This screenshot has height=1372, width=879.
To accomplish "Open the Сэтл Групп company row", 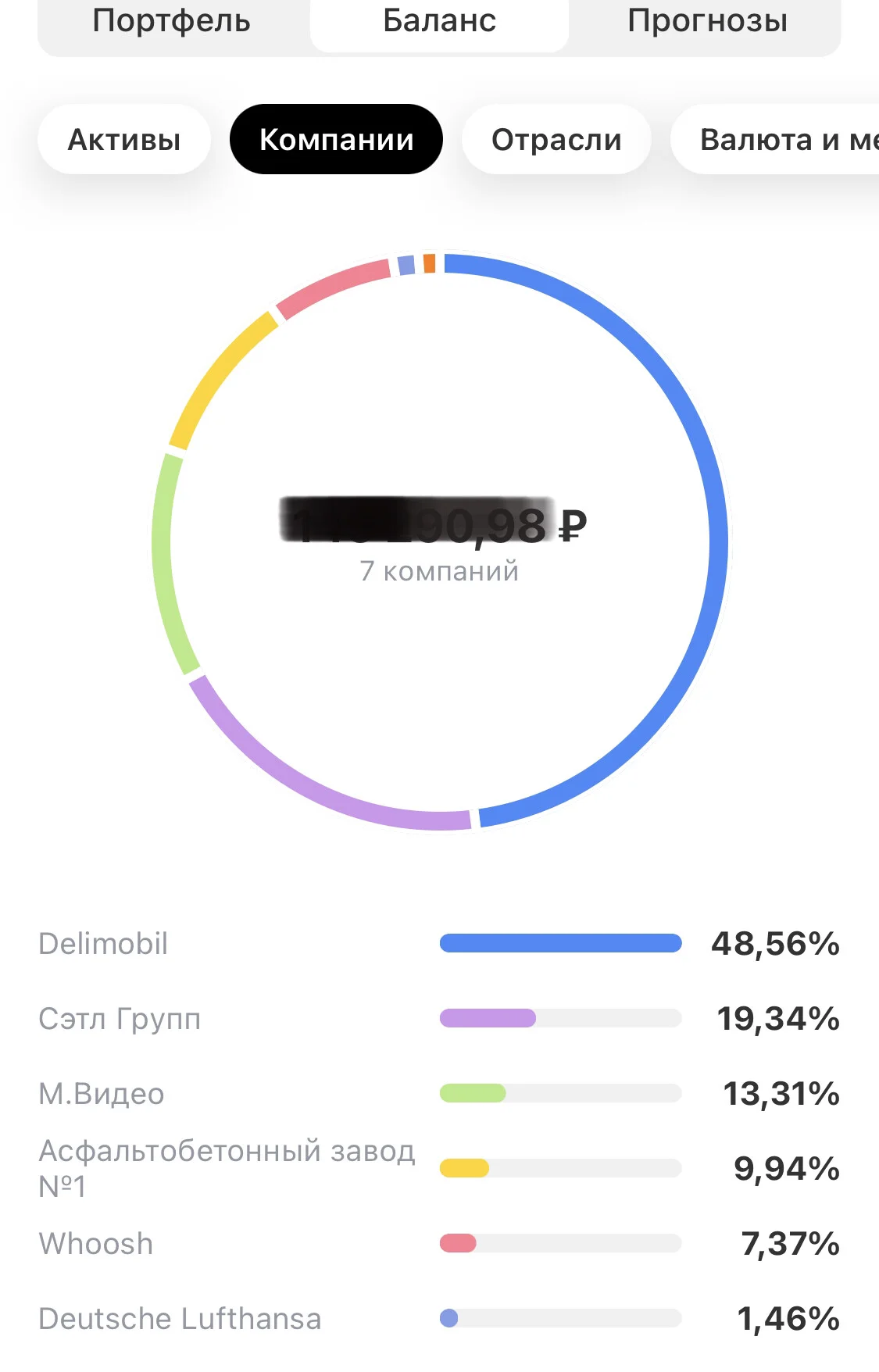I will (x=439, y=1018).
